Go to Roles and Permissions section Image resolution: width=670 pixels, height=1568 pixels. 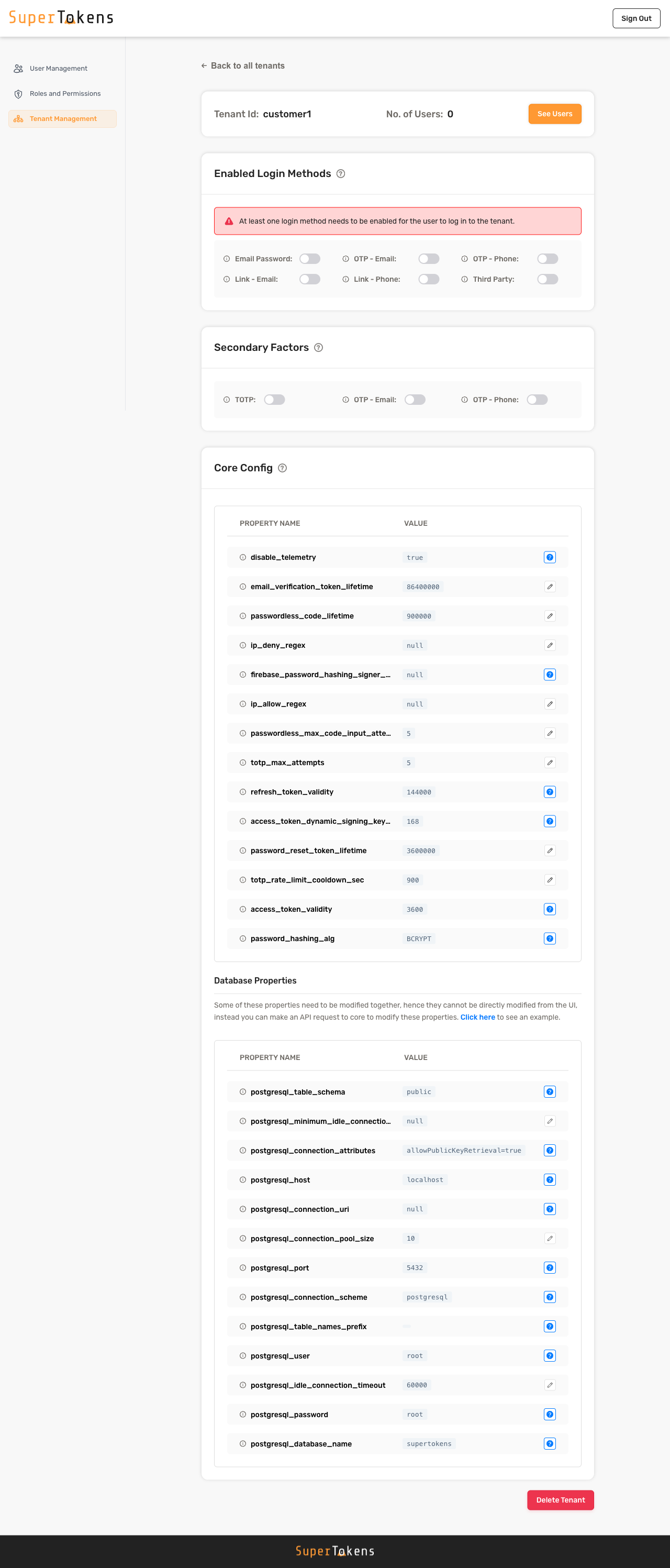point(65,94)
